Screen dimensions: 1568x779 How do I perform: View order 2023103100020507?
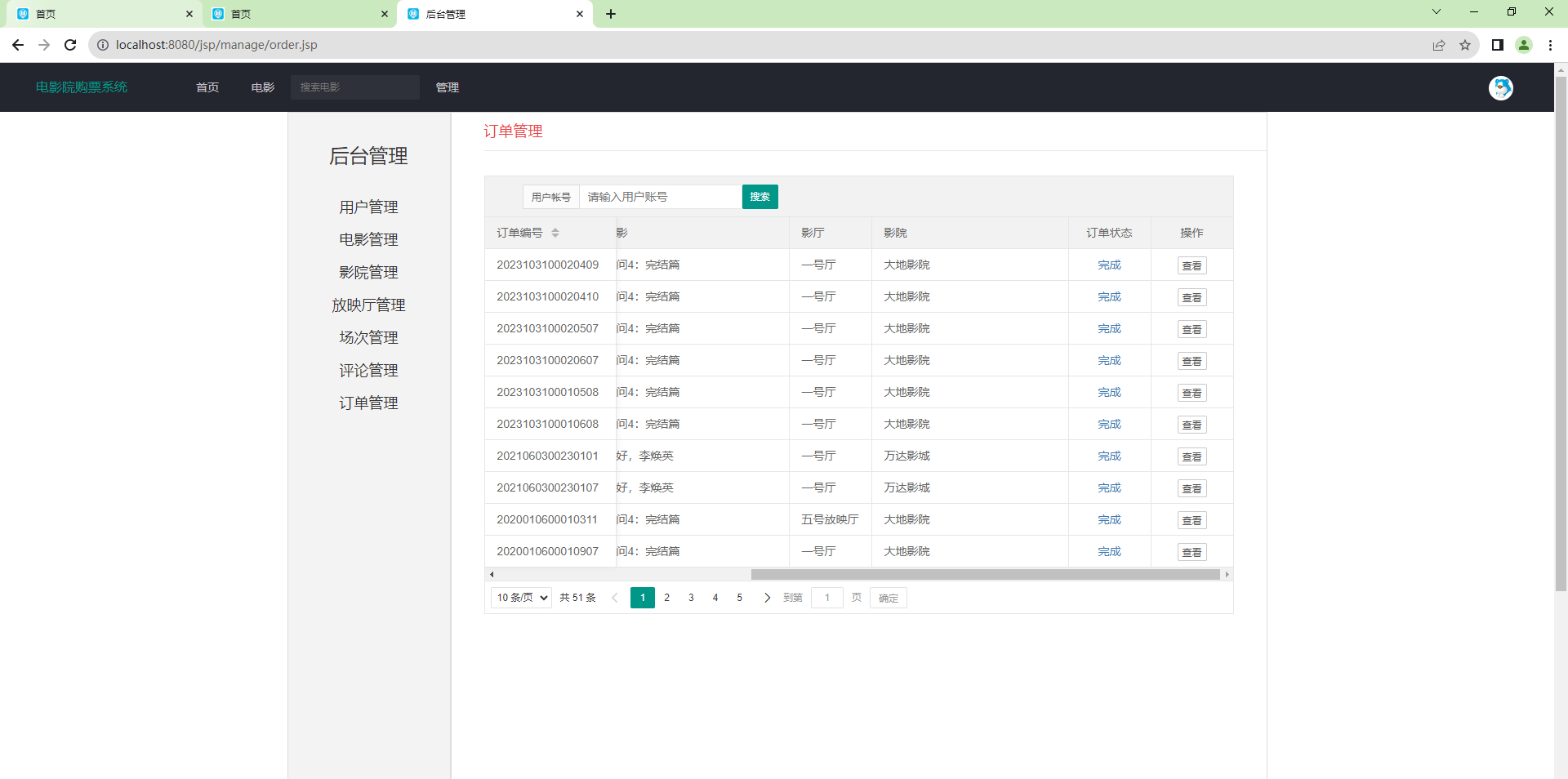pyautogui.click(x=1192, y=329)
